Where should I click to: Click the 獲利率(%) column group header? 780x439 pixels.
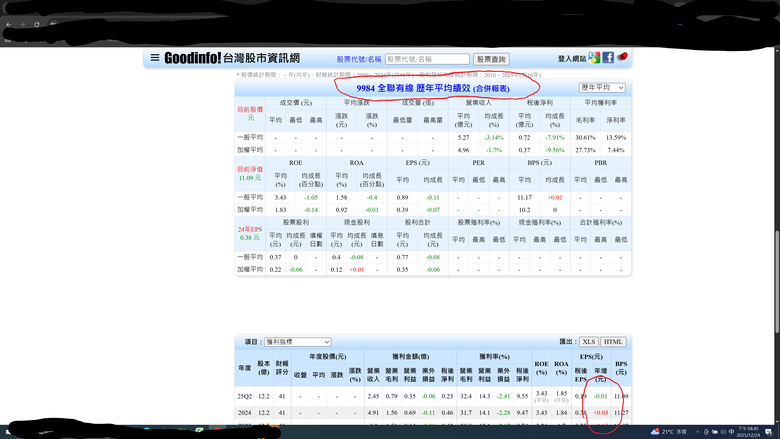pyautogui.click(x=494, y=357)
